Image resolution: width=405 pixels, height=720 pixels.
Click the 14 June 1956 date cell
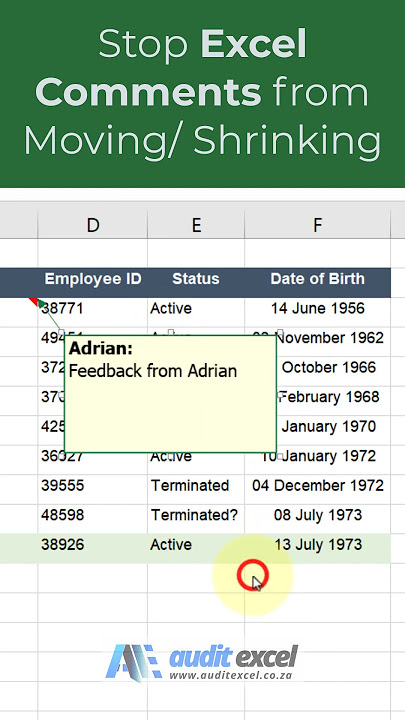pos(317,309)
